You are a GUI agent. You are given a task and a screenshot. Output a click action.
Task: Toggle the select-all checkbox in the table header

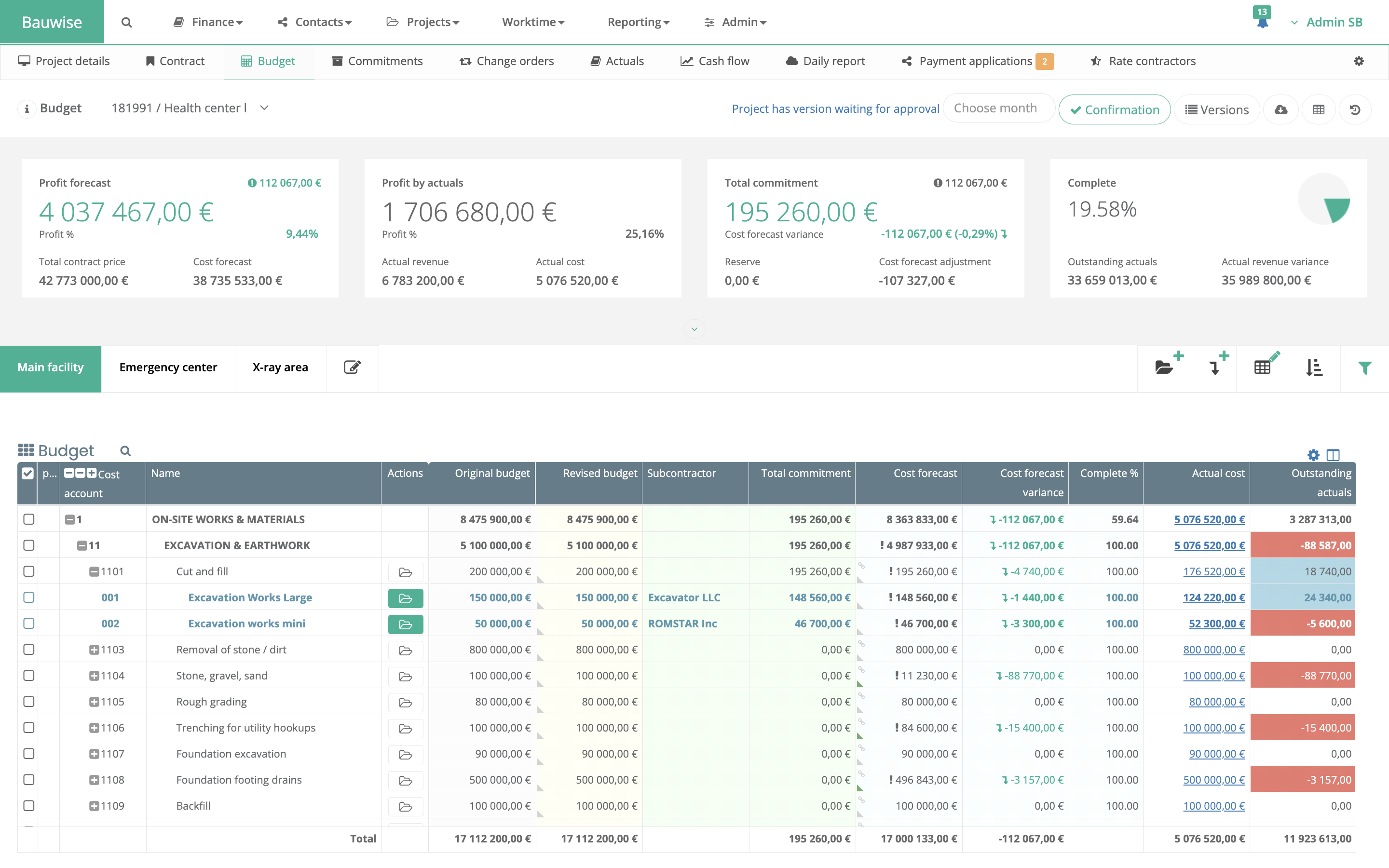pos(27,473)
